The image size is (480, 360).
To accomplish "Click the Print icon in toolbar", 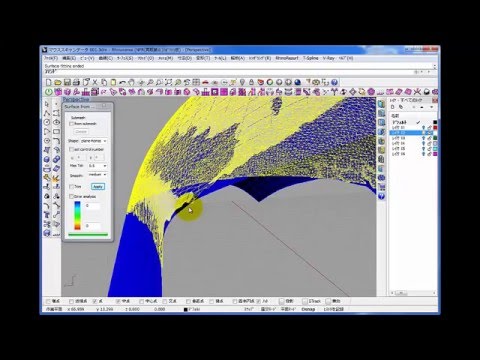I will [76, 82].
